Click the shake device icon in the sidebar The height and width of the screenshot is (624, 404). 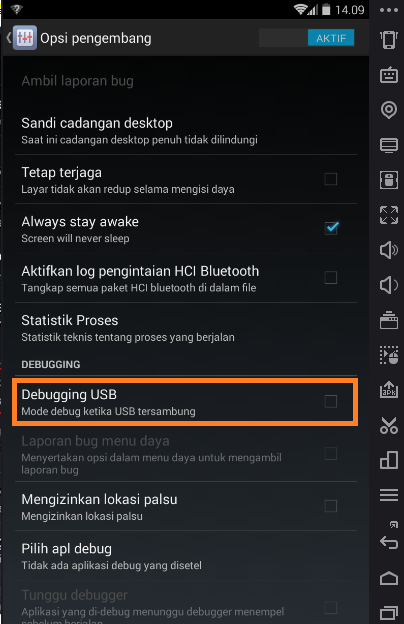[x=389, y=39]
